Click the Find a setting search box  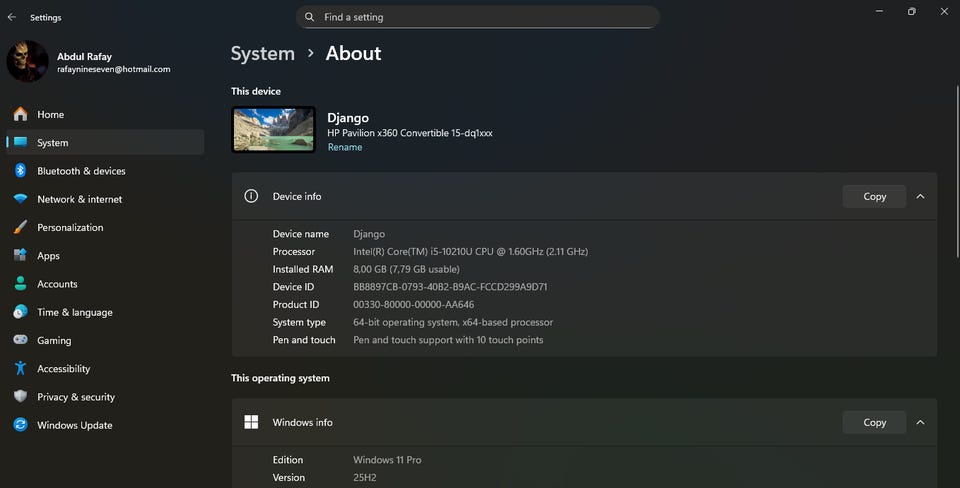click(x=478, y=17)
